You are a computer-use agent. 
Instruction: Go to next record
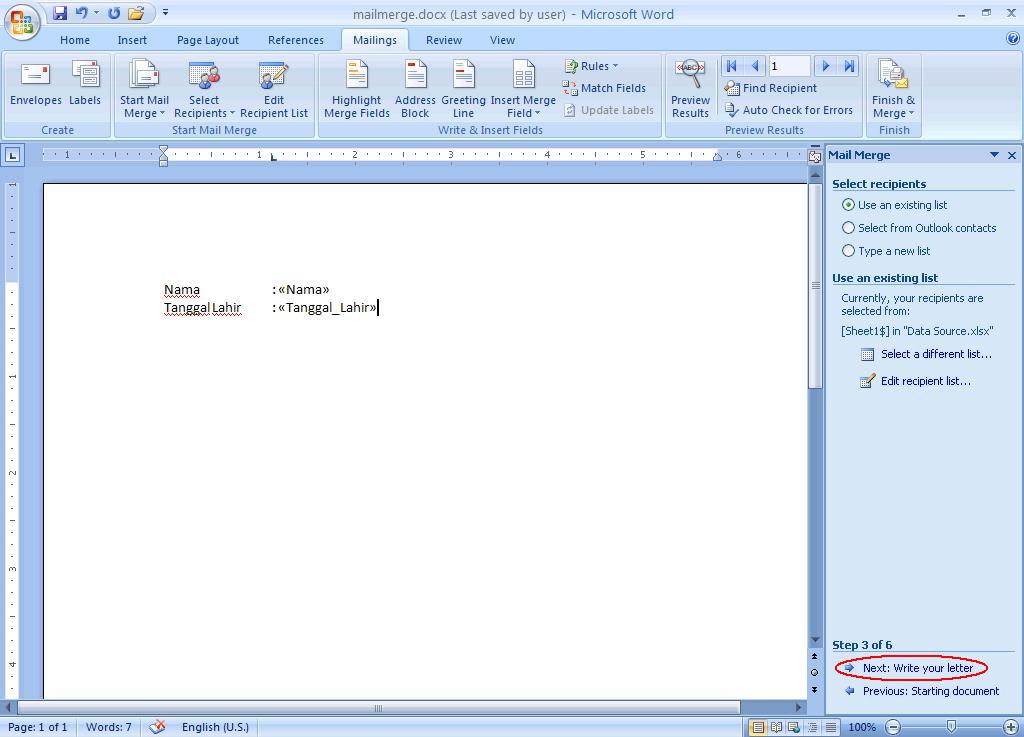(825, 66)
